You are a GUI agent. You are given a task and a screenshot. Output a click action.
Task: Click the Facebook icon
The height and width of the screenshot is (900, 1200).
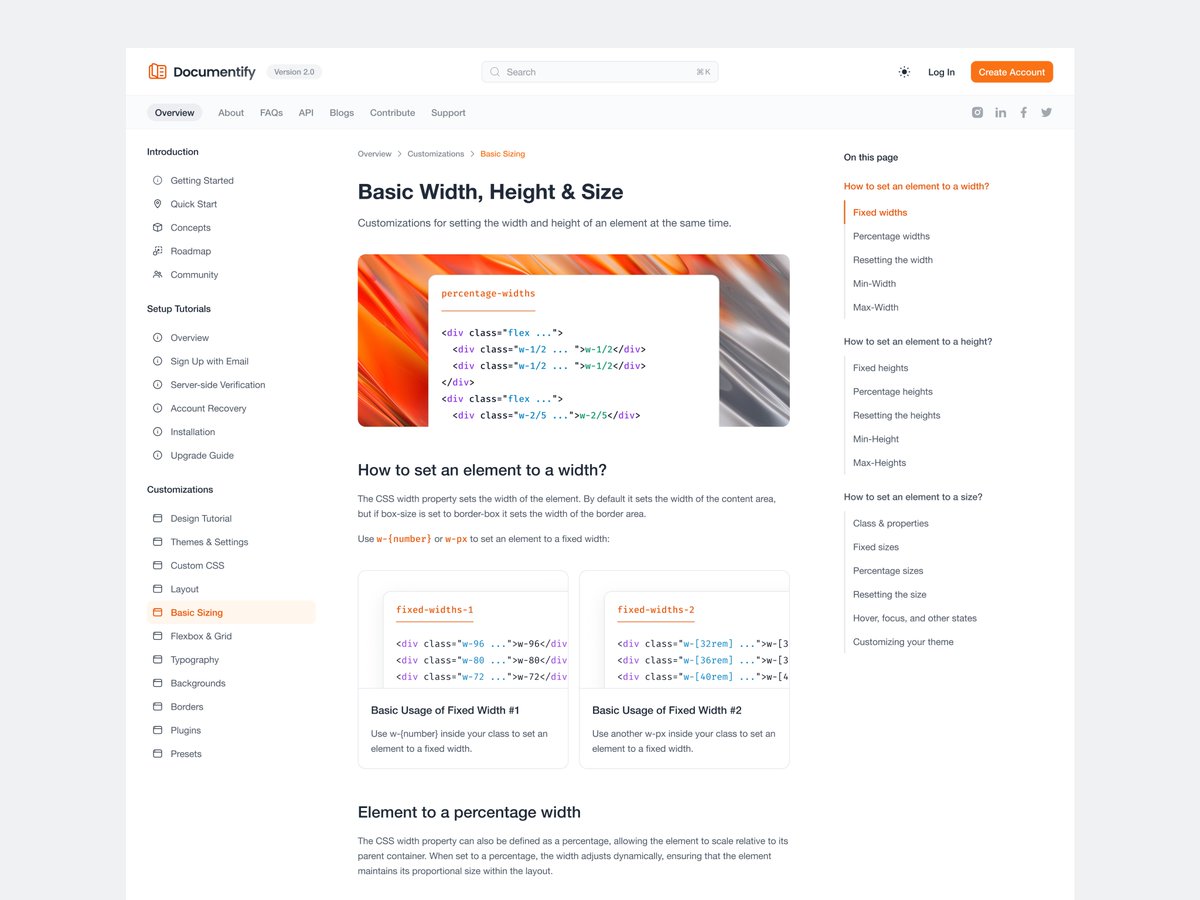1023,112
